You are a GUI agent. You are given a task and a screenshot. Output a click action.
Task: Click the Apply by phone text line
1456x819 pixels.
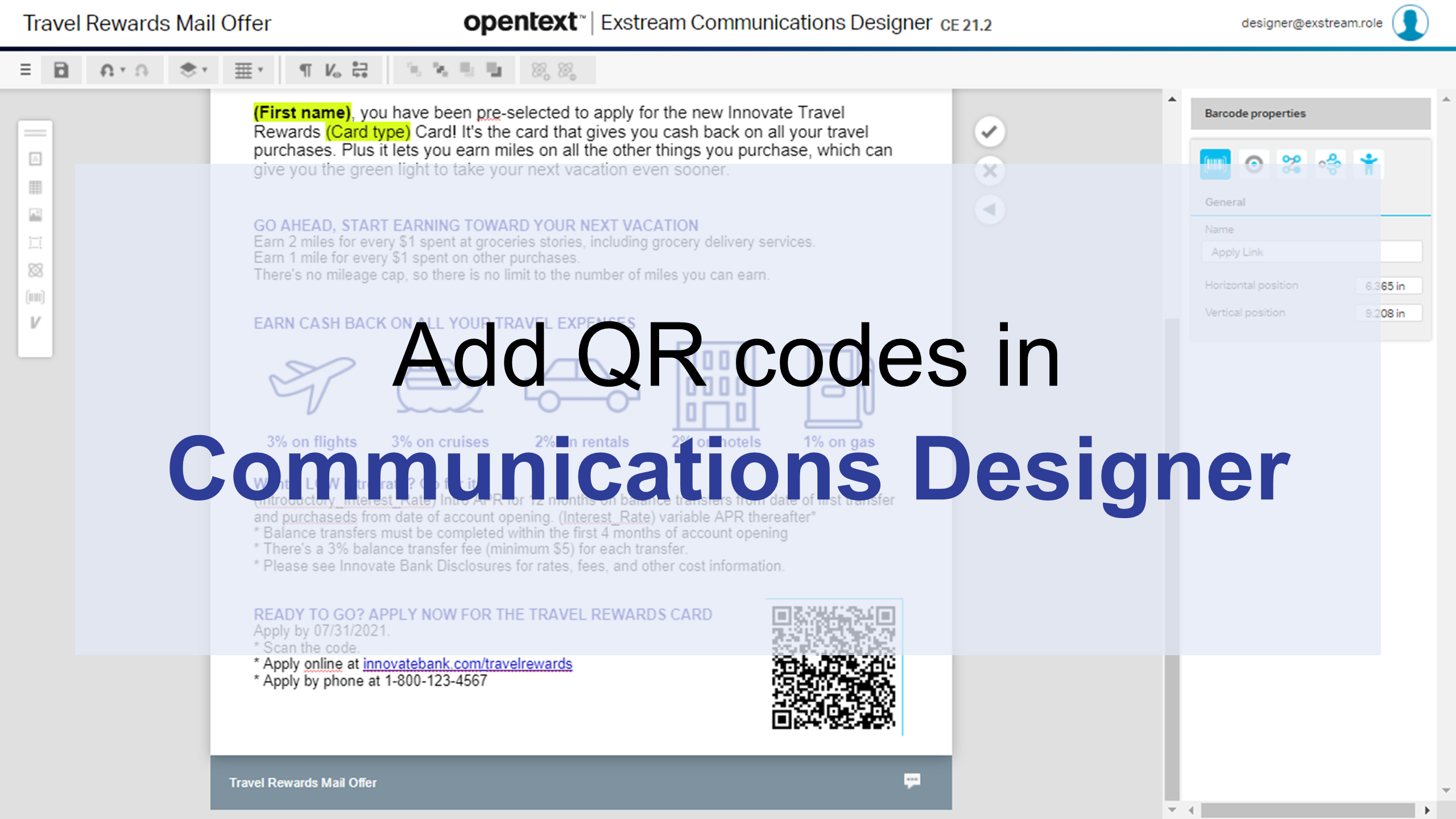click(x=371, y=681)
